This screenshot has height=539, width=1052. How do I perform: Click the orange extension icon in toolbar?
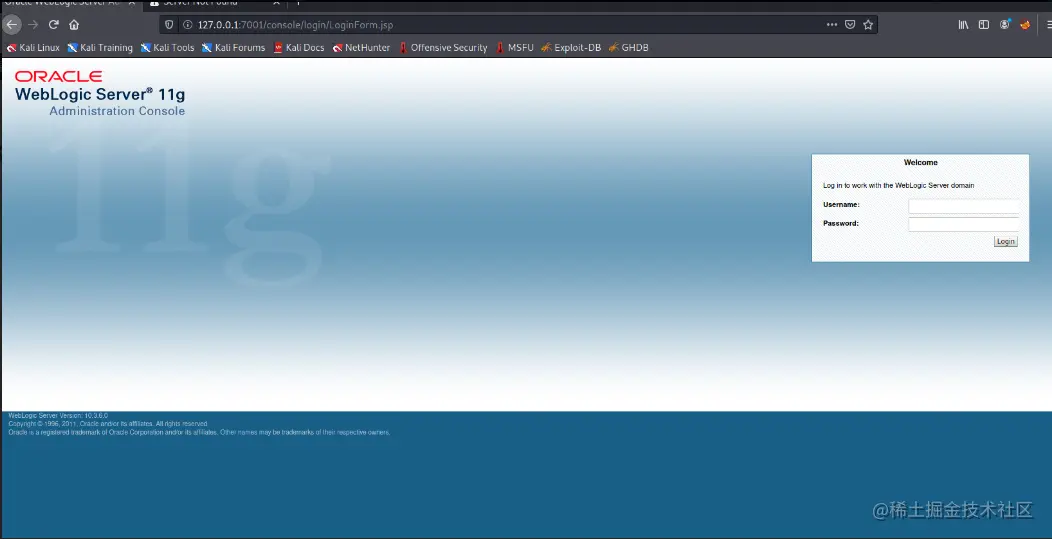(x=1025, y=25)
